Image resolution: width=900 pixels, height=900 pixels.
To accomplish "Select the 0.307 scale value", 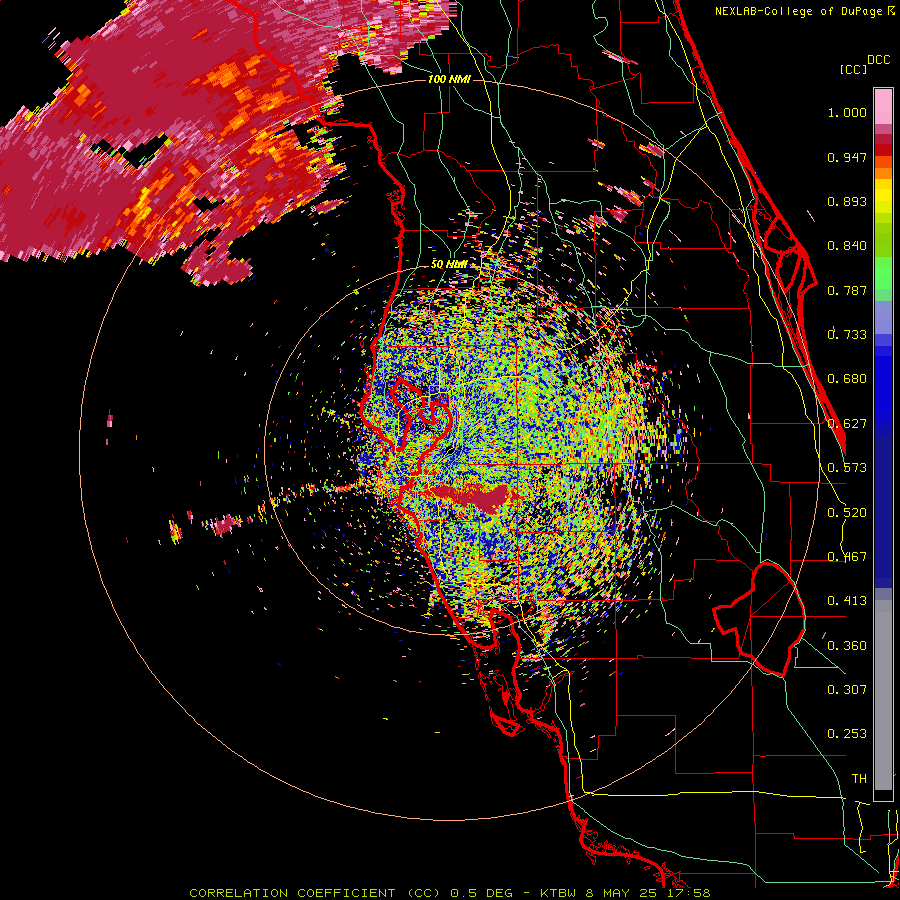I will tap(847, 690).
